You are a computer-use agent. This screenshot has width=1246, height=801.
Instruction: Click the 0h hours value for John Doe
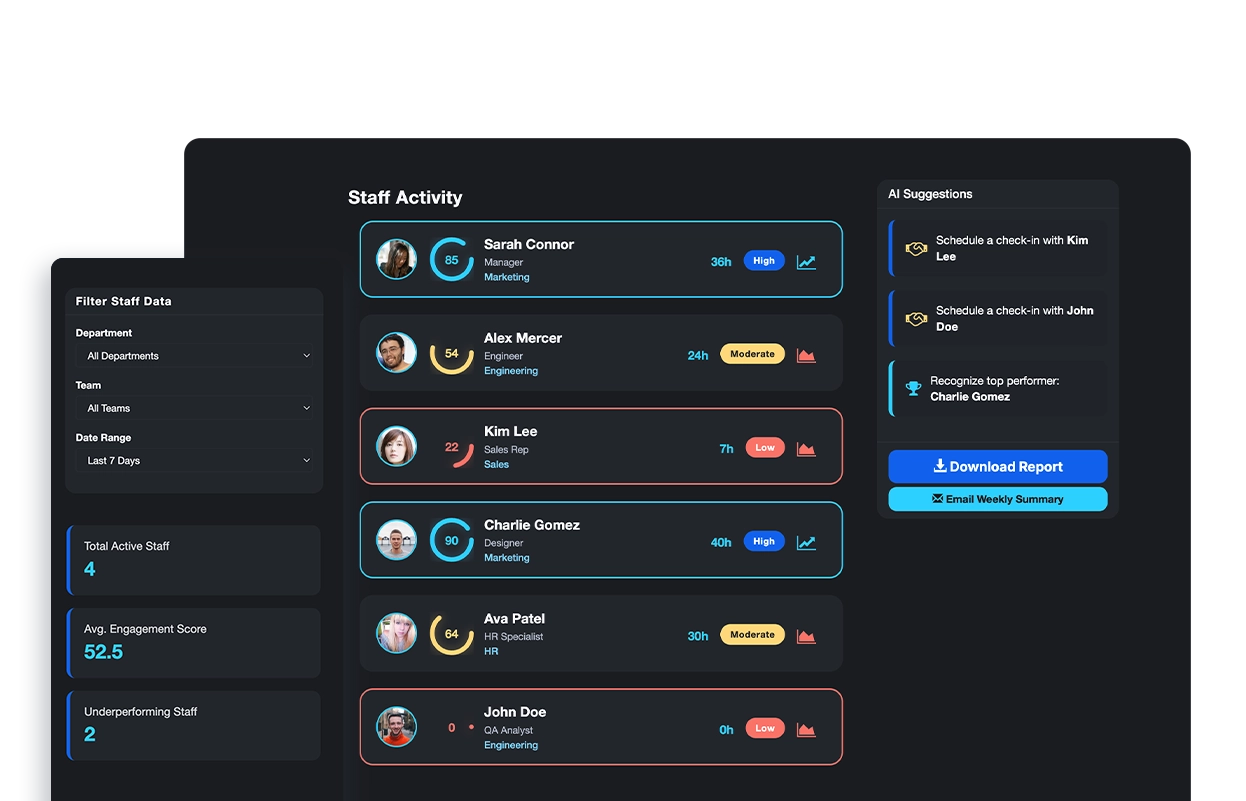tap(727, 730)
